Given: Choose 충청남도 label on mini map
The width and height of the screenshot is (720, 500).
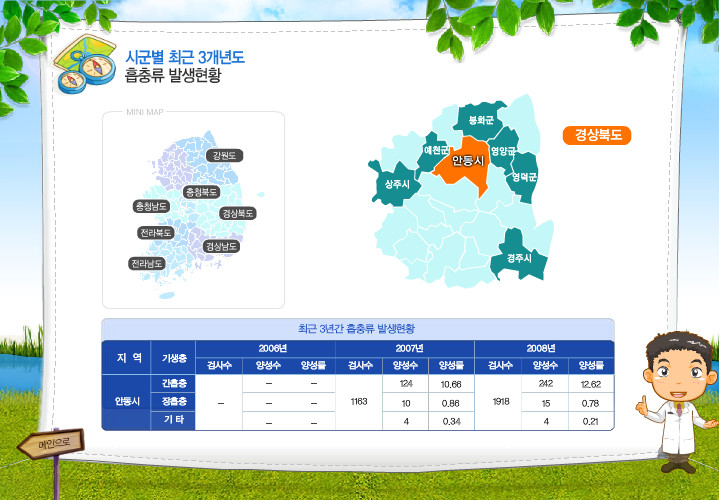Looking at the screenshot, I should coord(151,206).
